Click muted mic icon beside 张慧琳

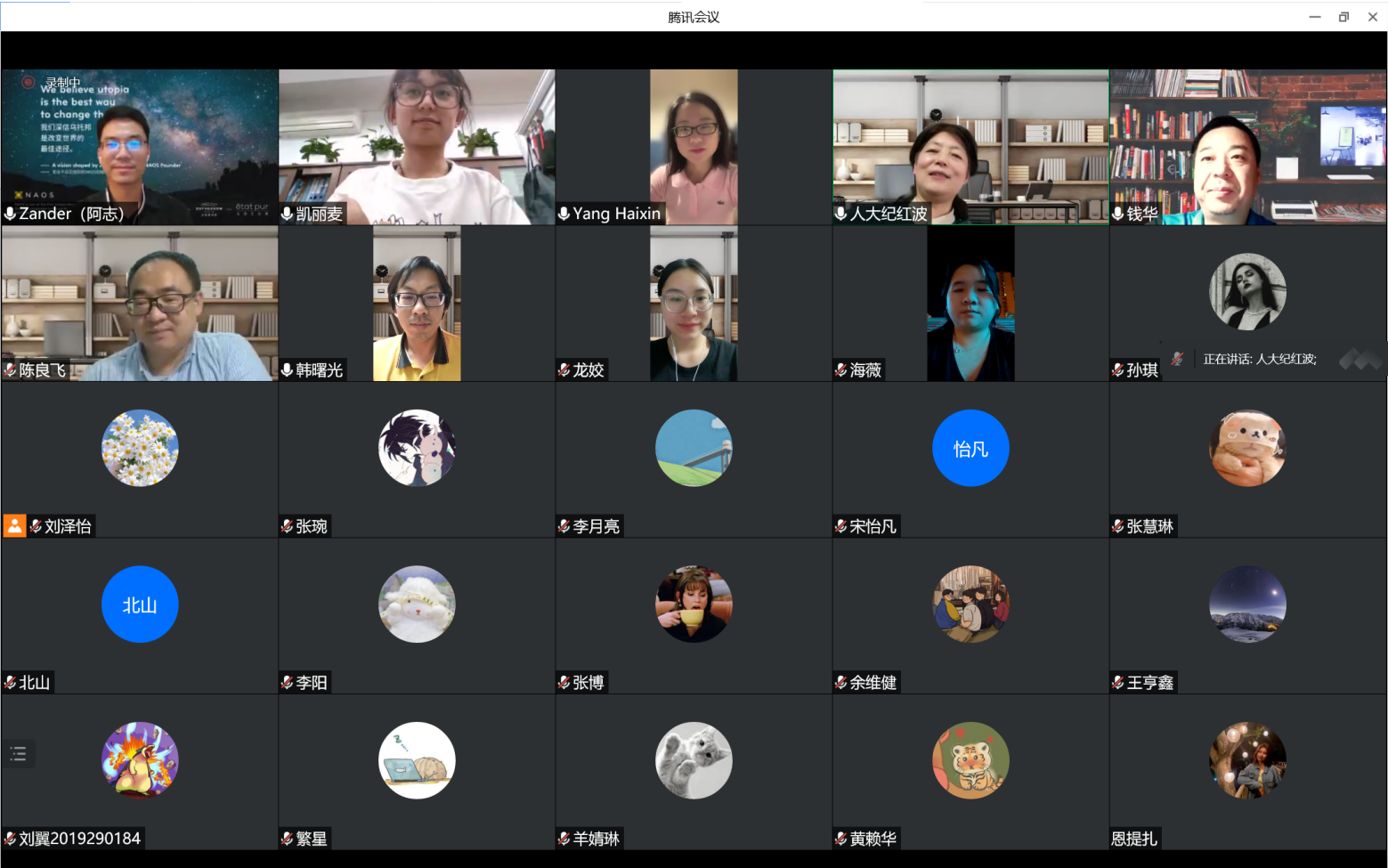1118,526
